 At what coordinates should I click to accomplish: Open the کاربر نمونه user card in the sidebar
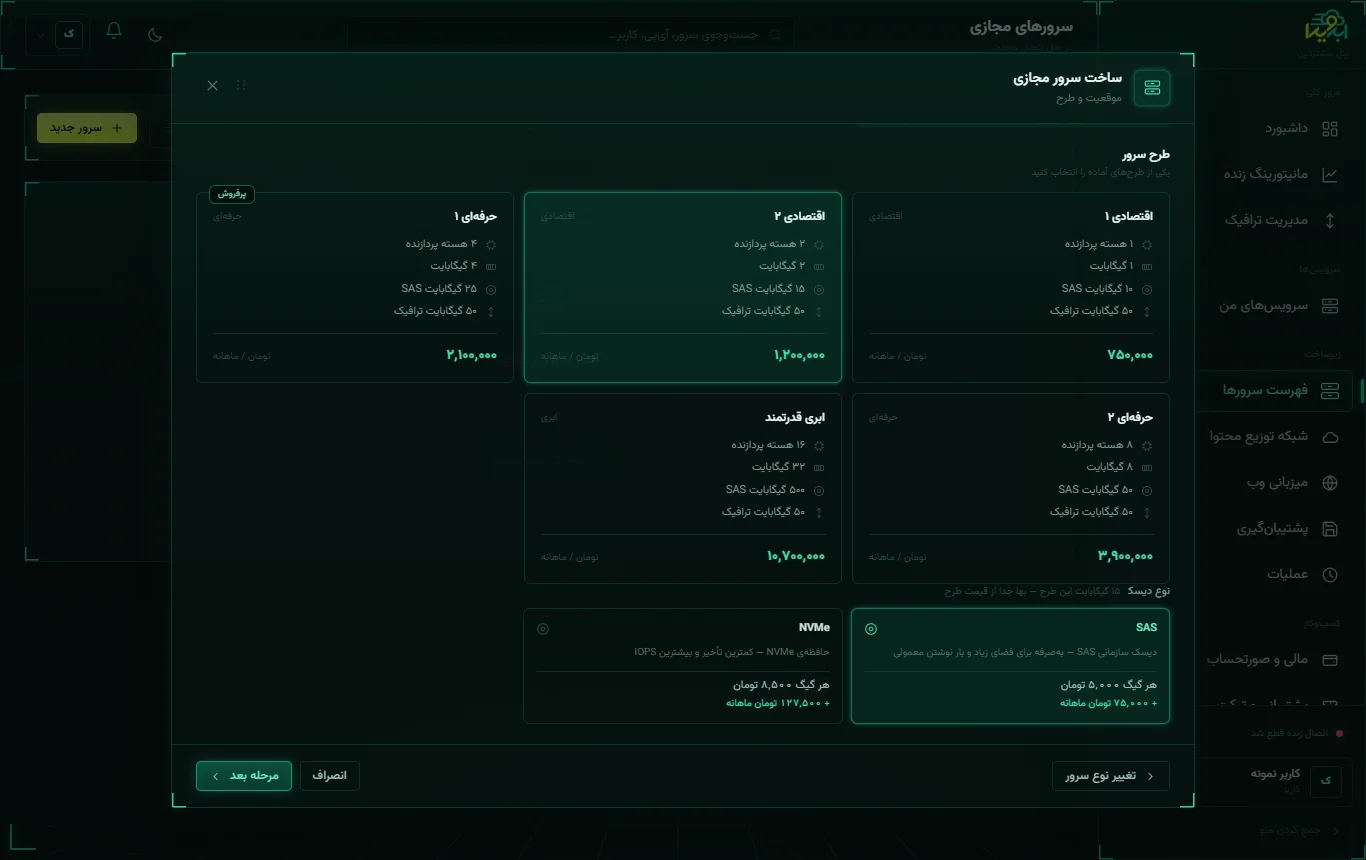pos(1275,780)
